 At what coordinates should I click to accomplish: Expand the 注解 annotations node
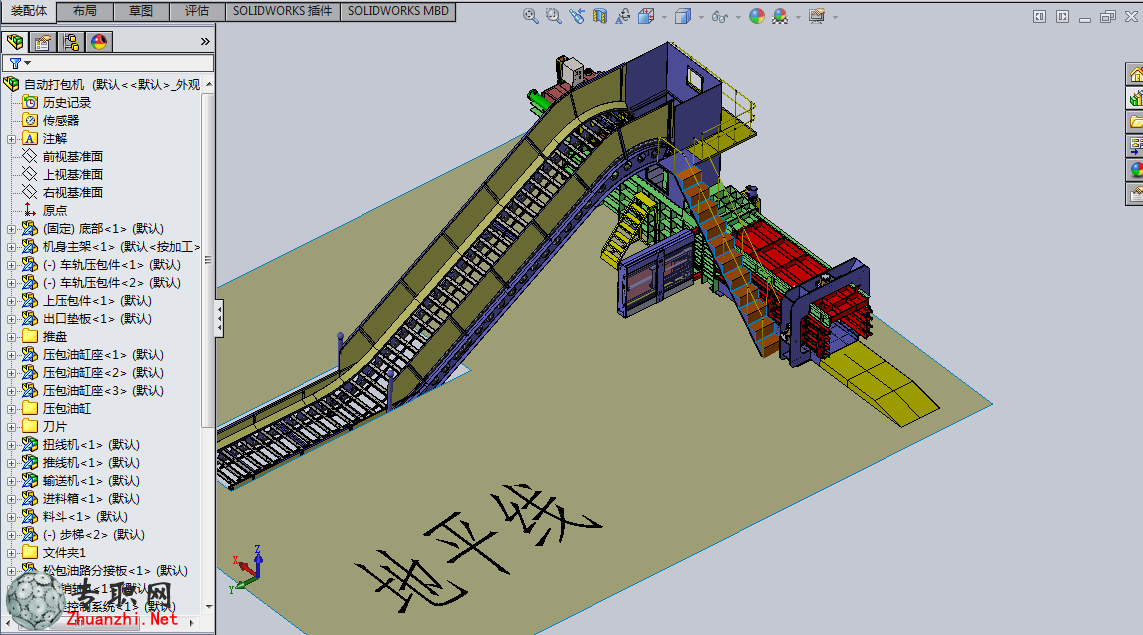tap(11, 139)
